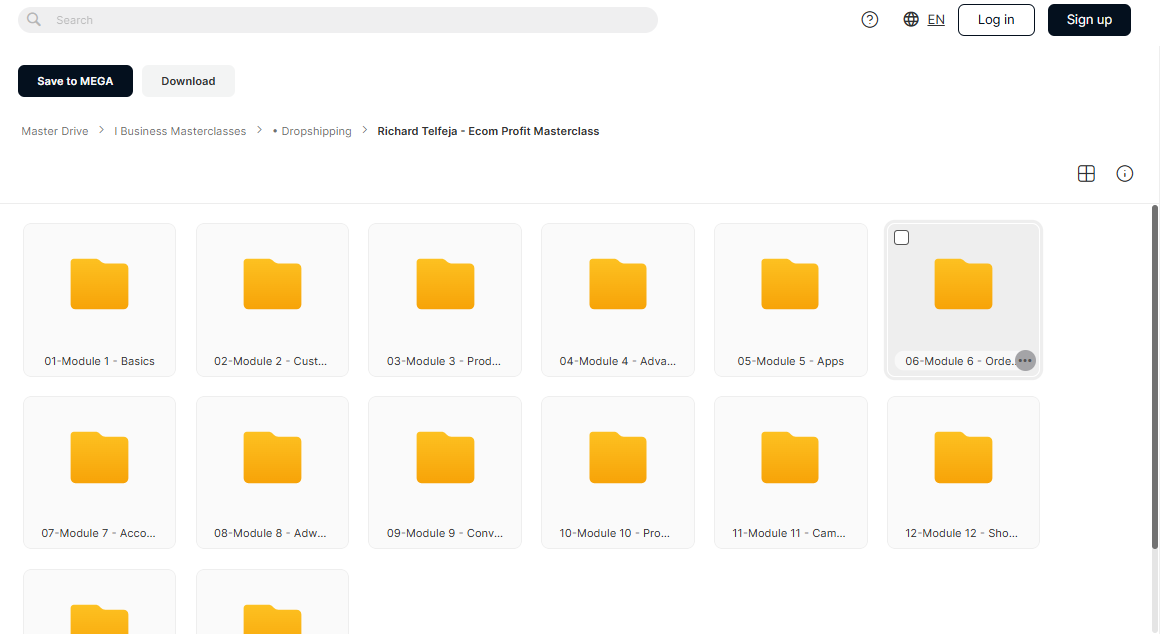
Task: Open the 03-Module 3 folder icon
Action: click(x=445, y=284)
